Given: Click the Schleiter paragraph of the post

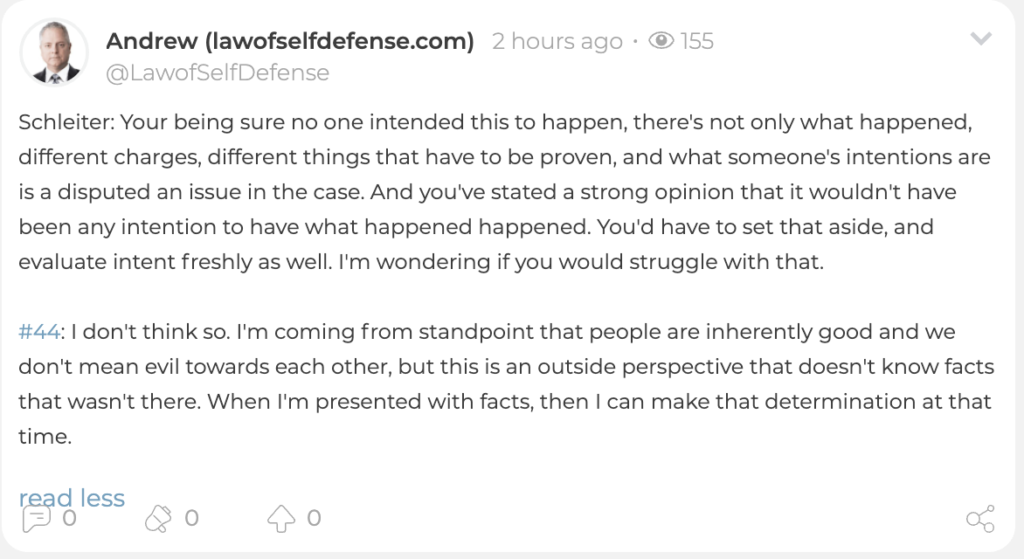Looking at the screenshot, I should tap(504, 192).
